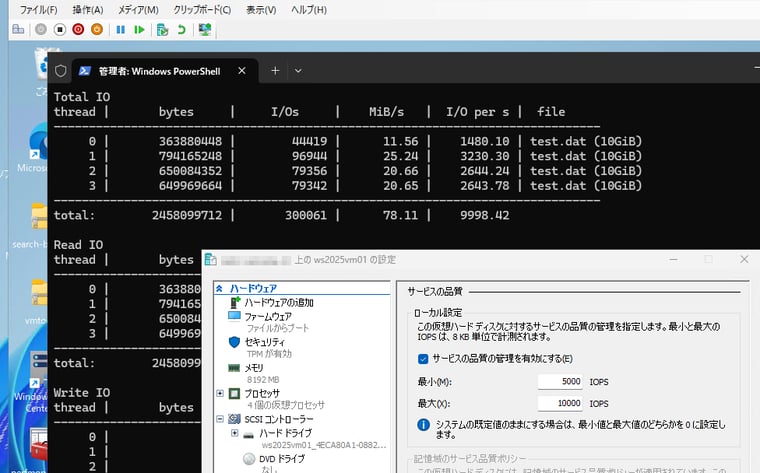Open the クリップボード(C) menu
Image resolution: width=760 pixels, height=473 pixels.
[202, 10]
